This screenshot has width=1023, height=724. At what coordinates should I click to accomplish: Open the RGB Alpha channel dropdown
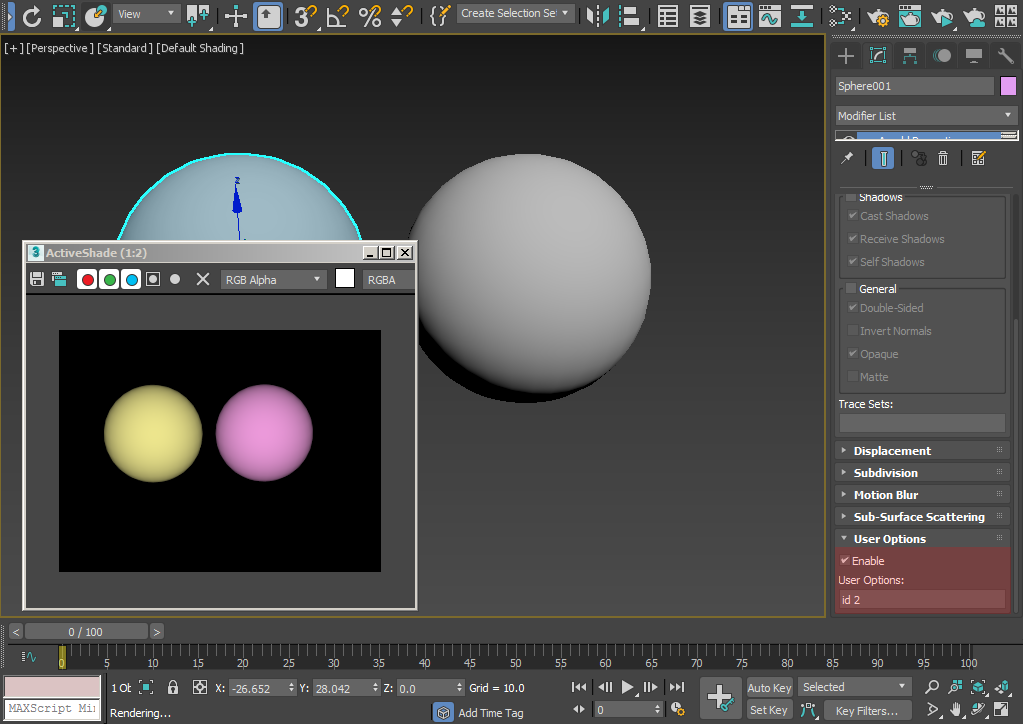273,280
